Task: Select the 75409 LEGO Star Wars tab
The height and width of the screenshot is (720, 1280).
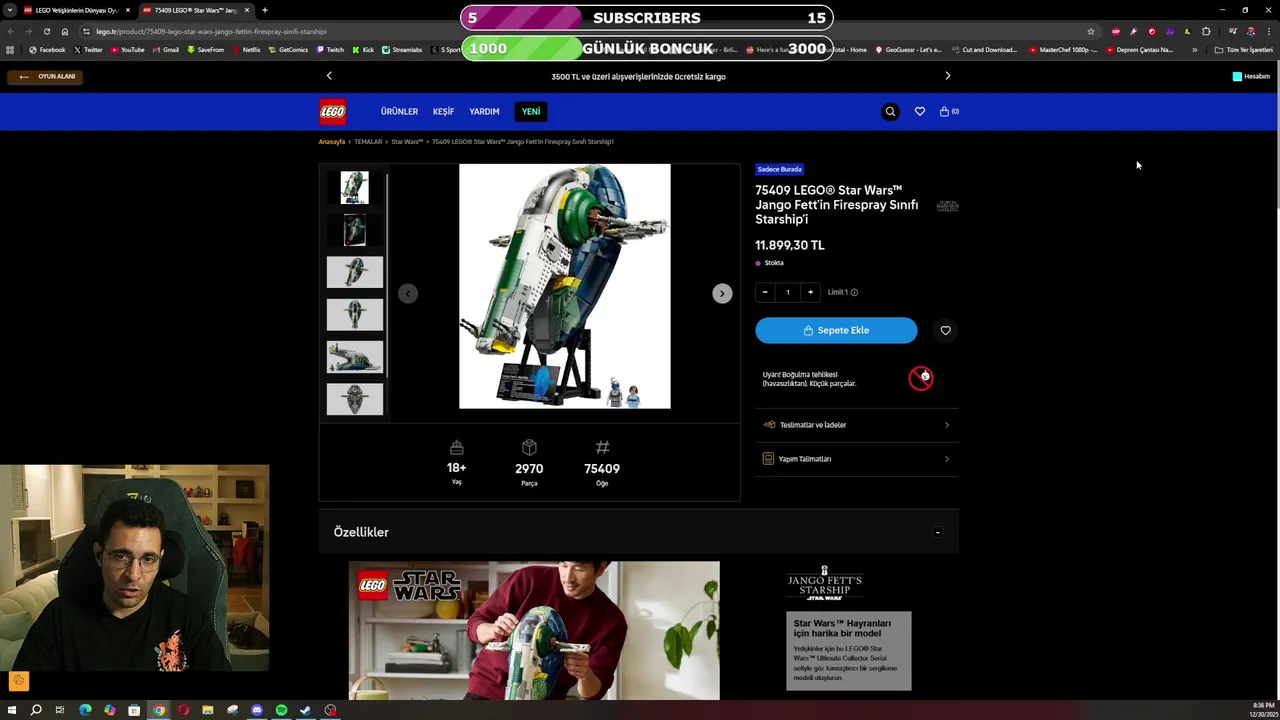Action: [x=196, y=10]
